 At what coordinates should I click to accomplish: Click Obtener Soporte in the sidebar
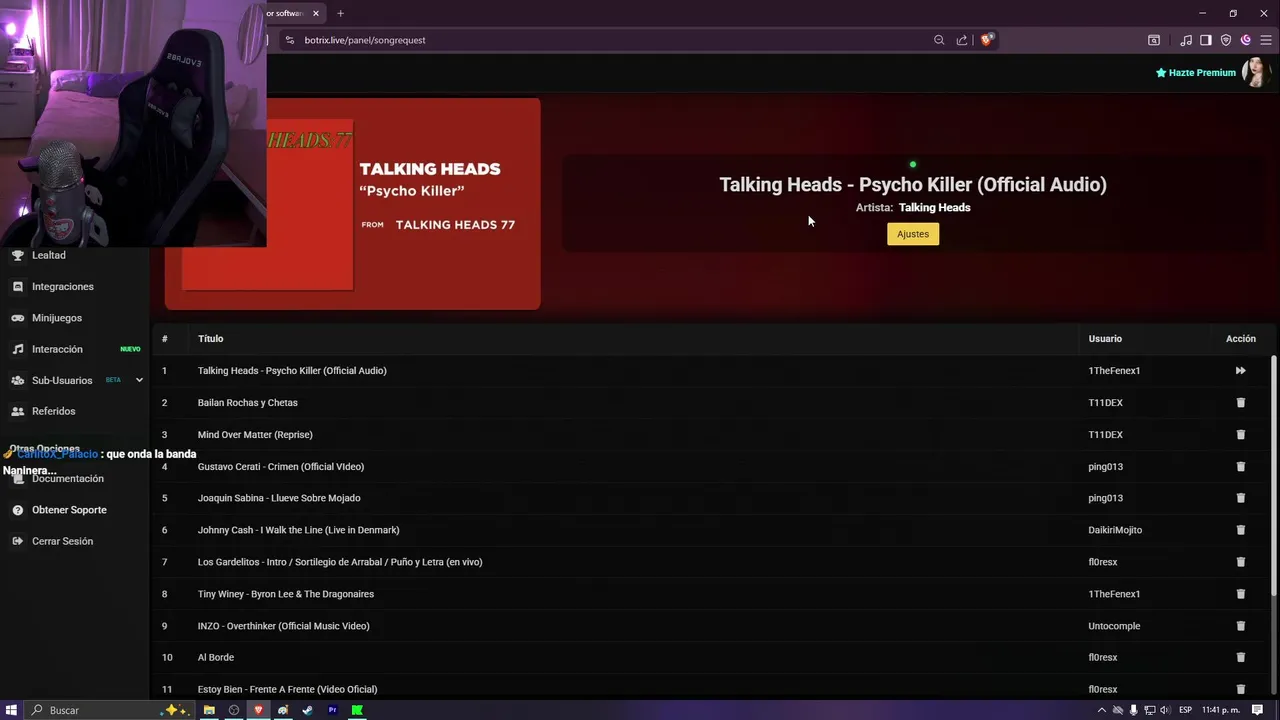pos(69,510)
